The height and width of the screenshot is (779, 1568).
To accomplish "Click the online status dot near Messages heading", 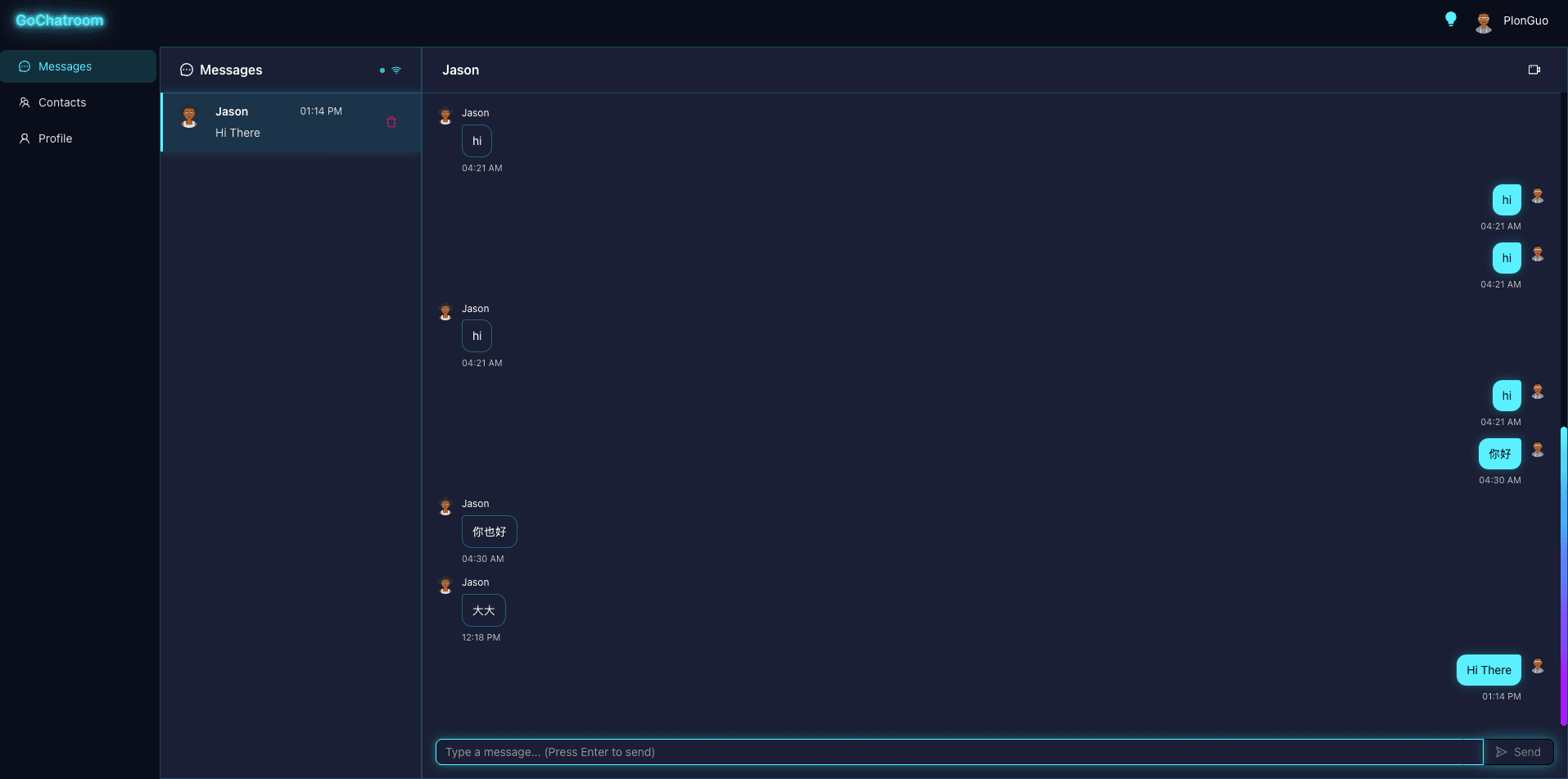I will [382, 70].
